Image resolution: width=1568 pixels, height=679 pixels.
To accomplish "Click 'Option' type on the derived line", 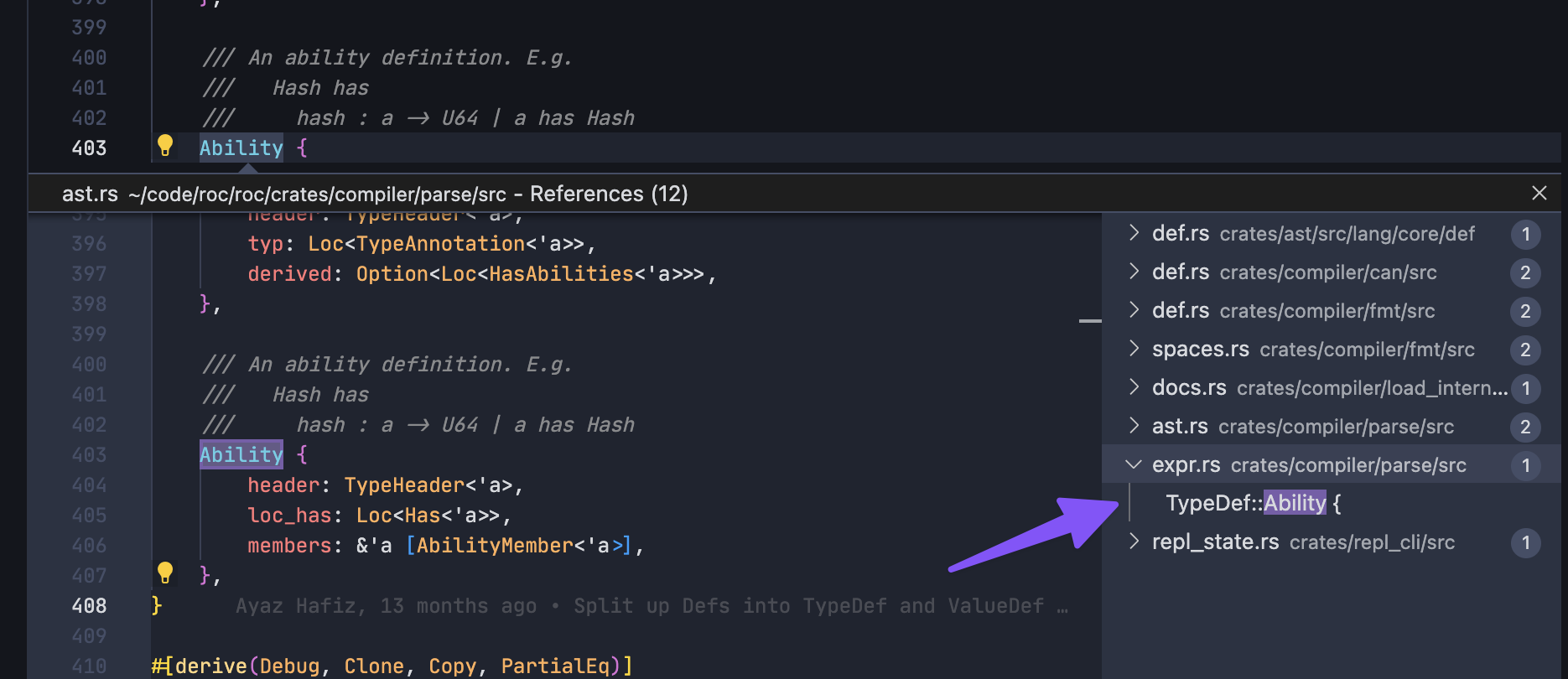I will coord(392,273).
